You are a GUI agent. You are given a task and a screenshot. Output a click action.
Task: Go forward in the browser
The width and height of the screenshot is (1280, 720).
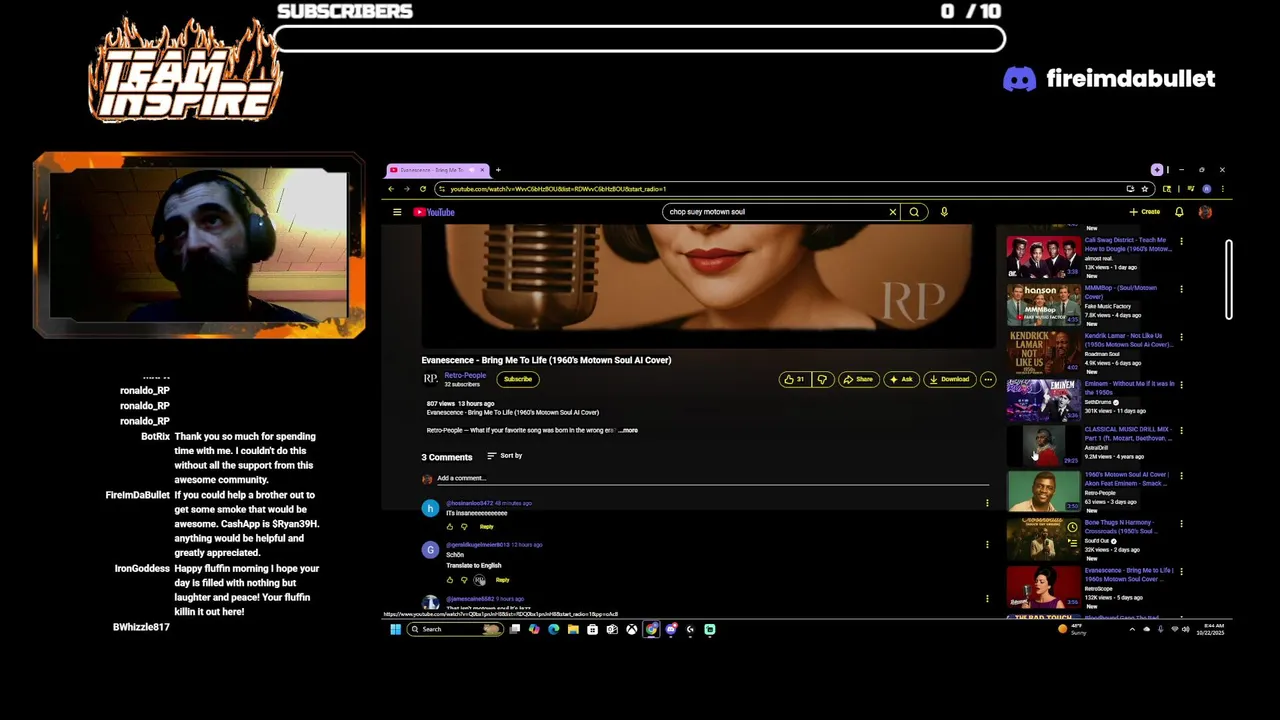pos(407,189)
